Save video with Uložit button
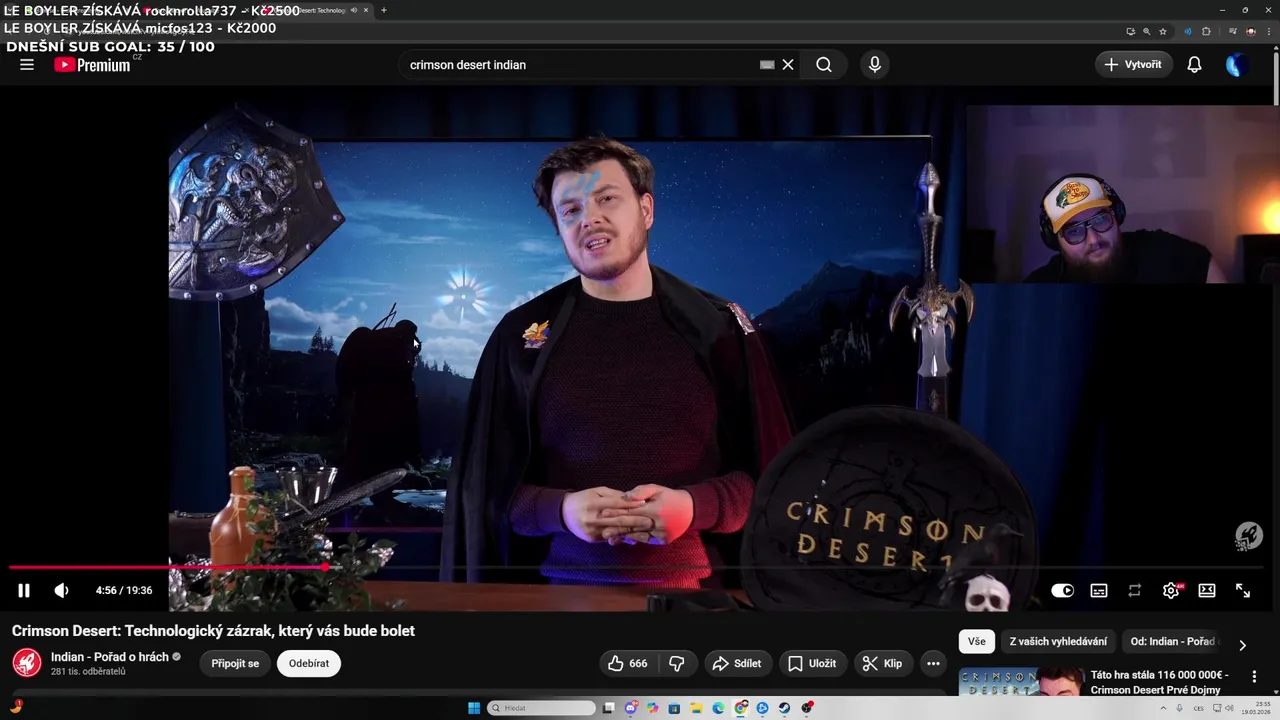The width and height of the screenshot is (1280, 720). (812, 663)
